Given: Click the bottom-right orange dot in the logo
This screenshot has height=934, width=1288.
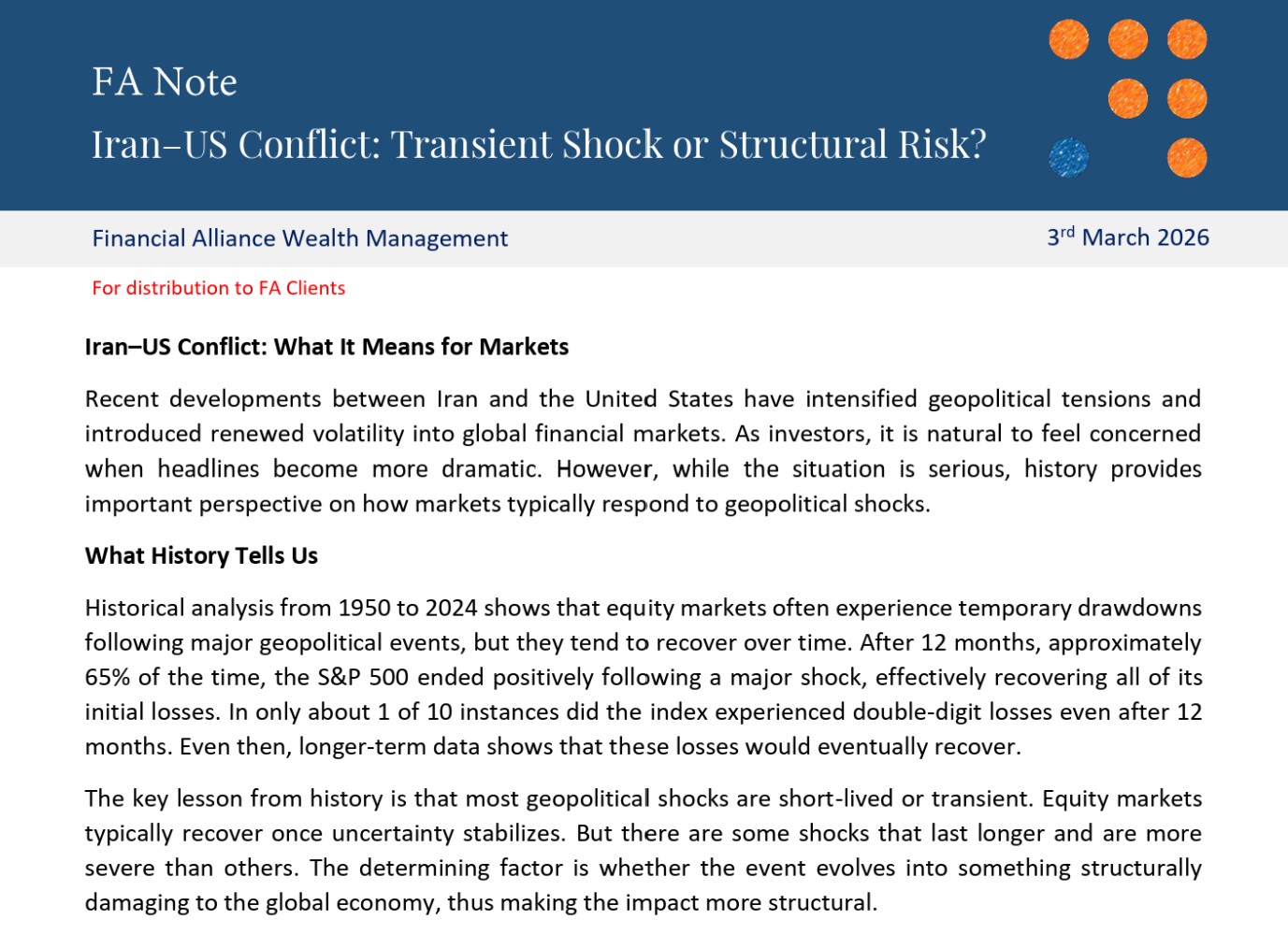Looking at the screenshot, I should (x=1186, y=157).
